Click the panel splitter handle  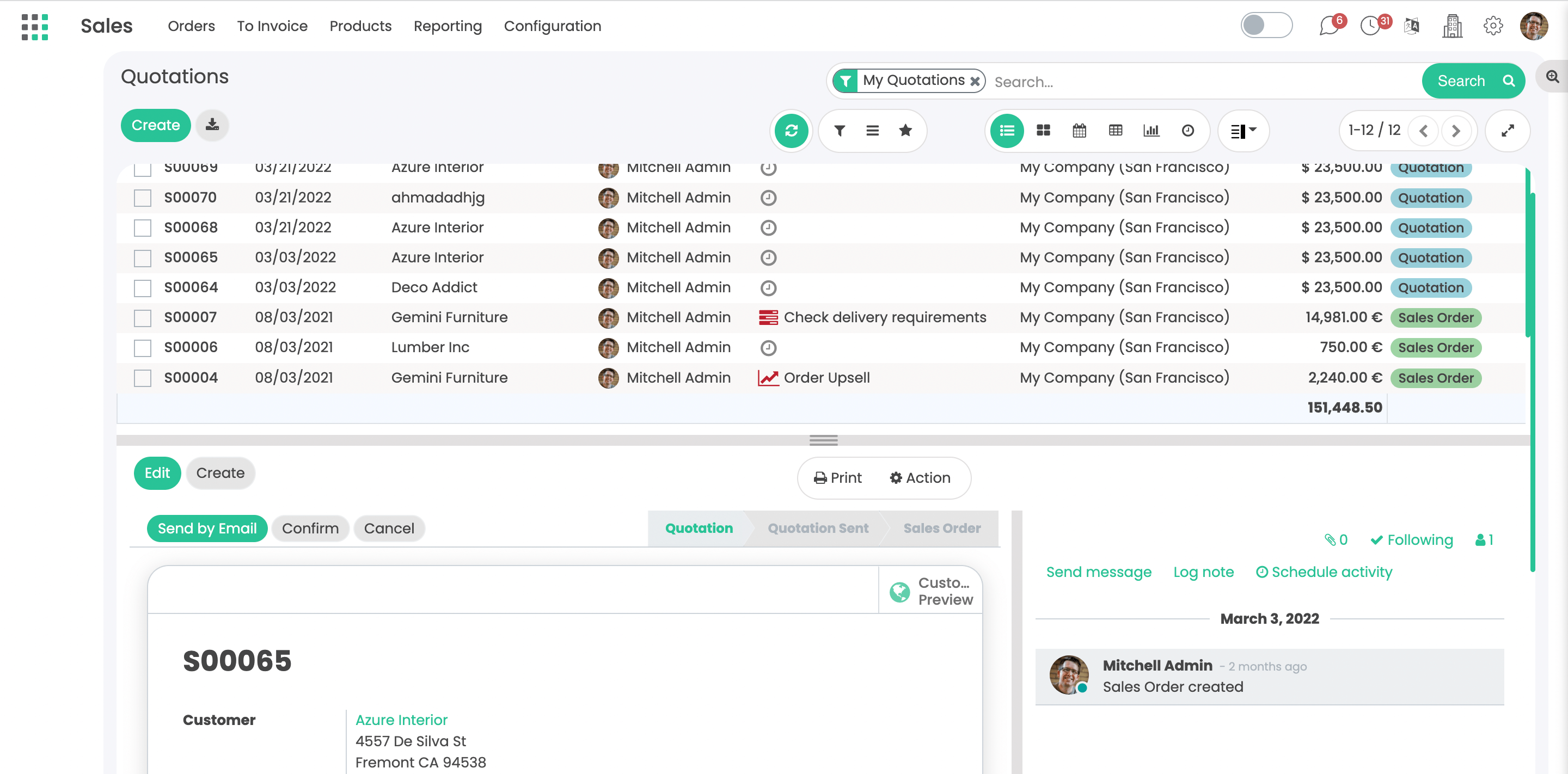point(823,440)
